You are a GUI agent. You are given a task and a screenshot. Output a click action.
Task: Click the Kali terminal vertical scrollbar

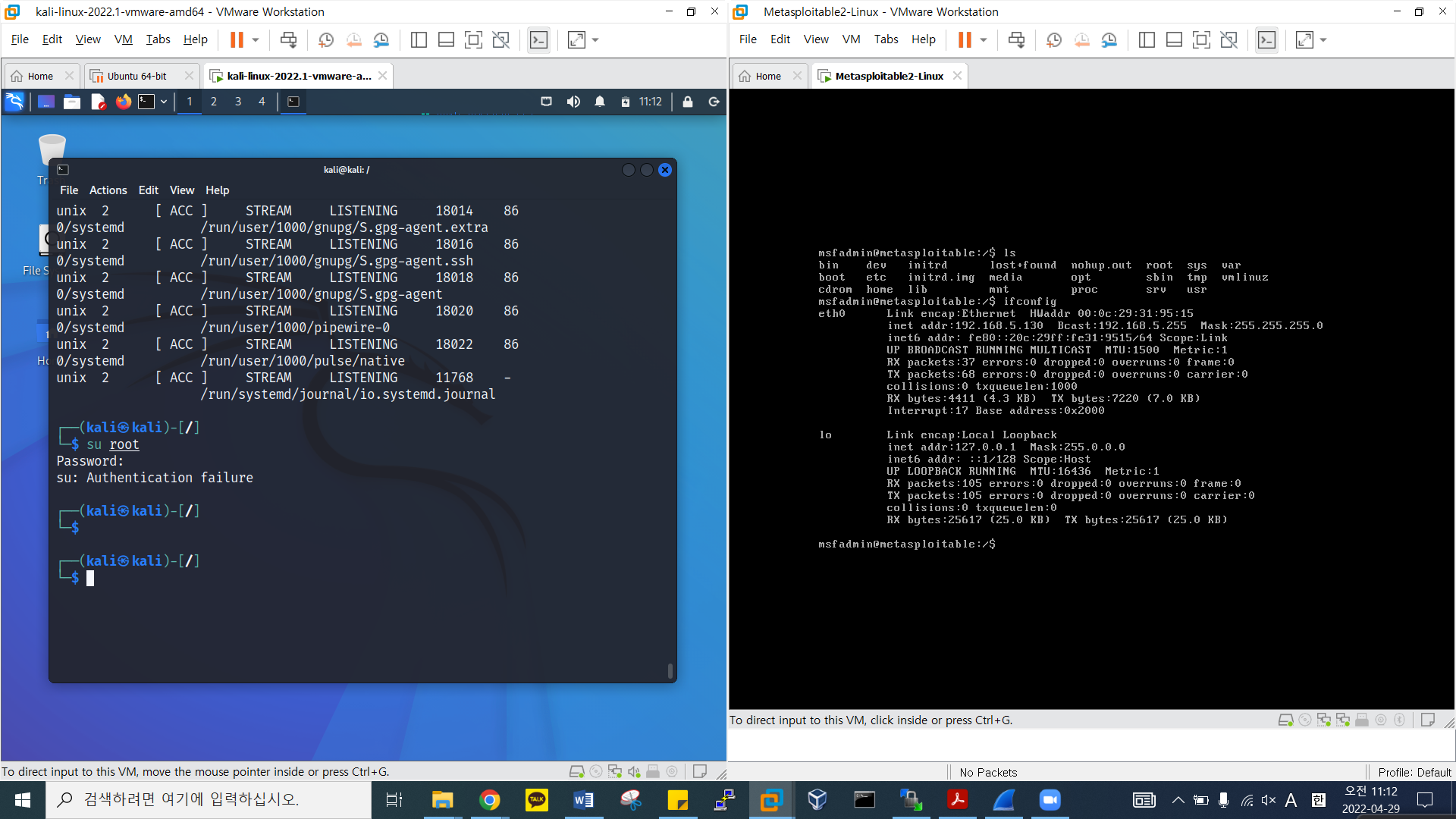click(670, 670)
